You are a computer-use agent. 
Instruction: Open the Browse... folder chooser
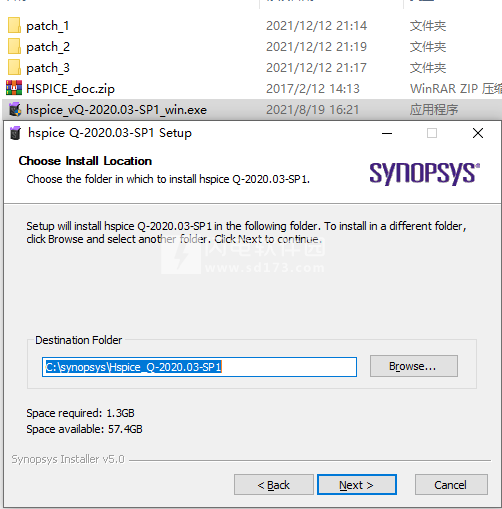[x=414, y=366]
